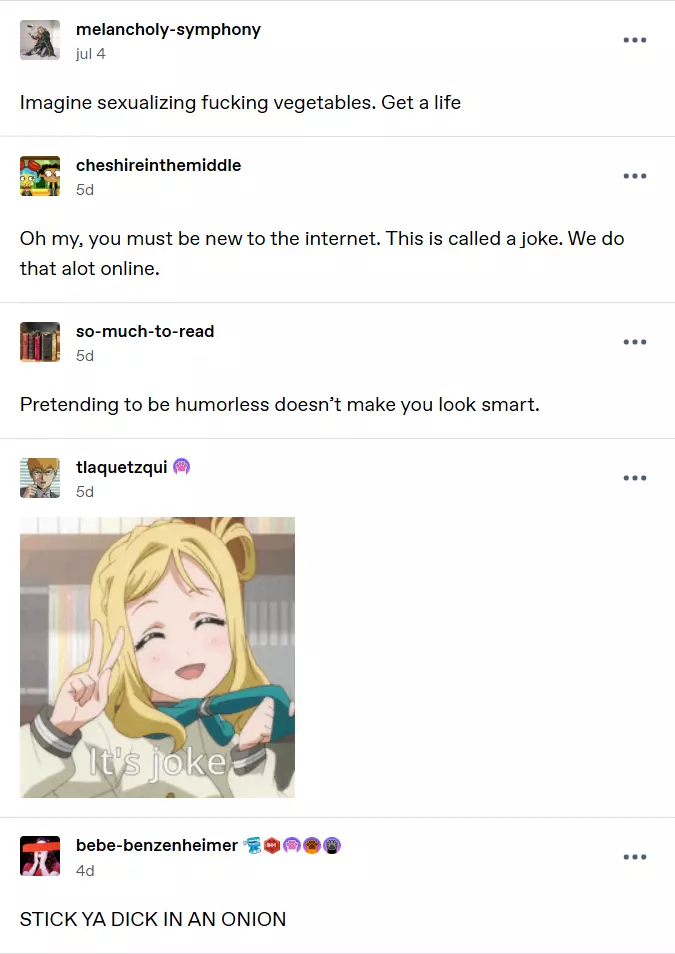Image resolution: width=675 pixels, height=954 pixels.
Task: Open options menu for melancholy-symphony's post
Action: (634, 40)
